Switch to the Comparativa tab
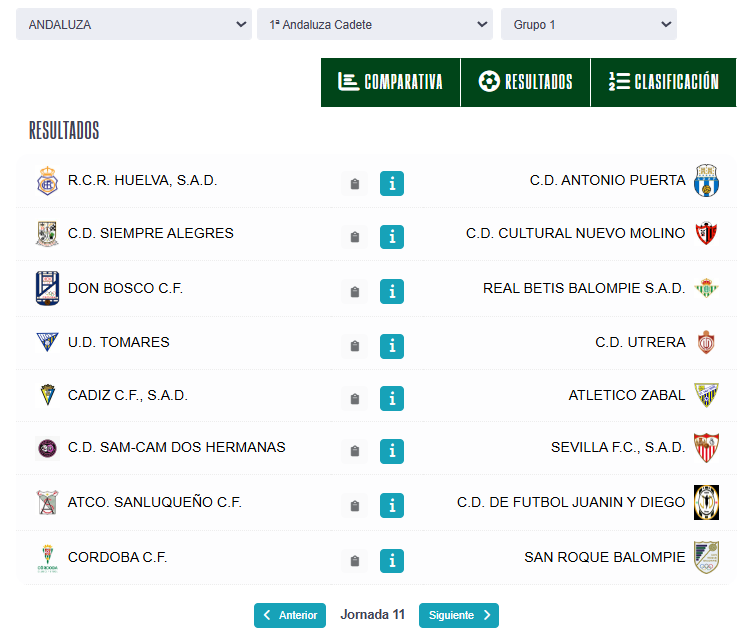The image size is (751, 639). point(390,82)
